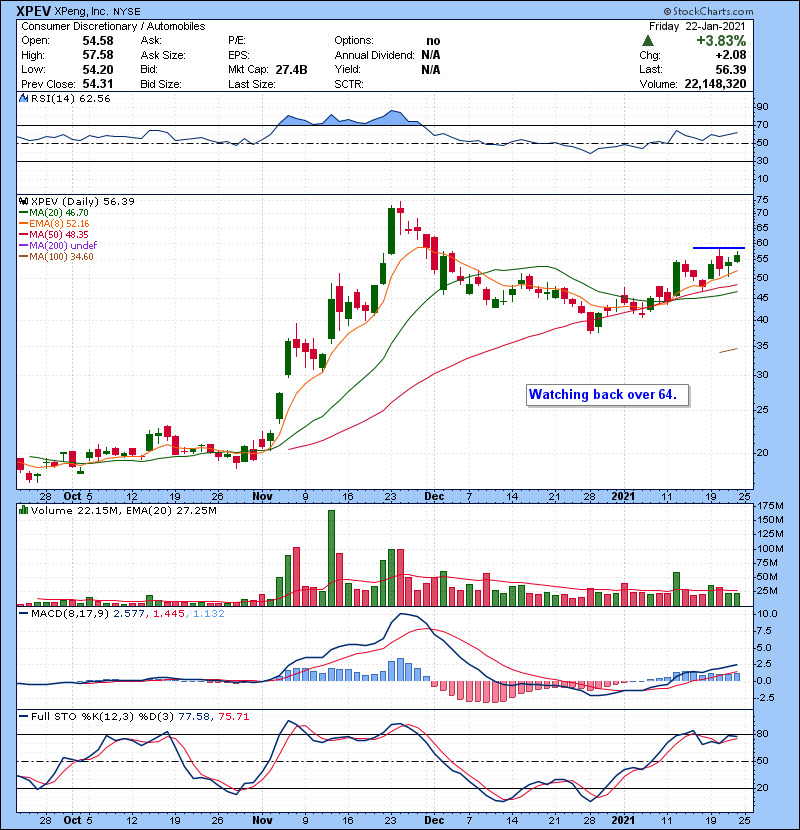Click the MA(100) 34.60 legend entry

[56, 257]
